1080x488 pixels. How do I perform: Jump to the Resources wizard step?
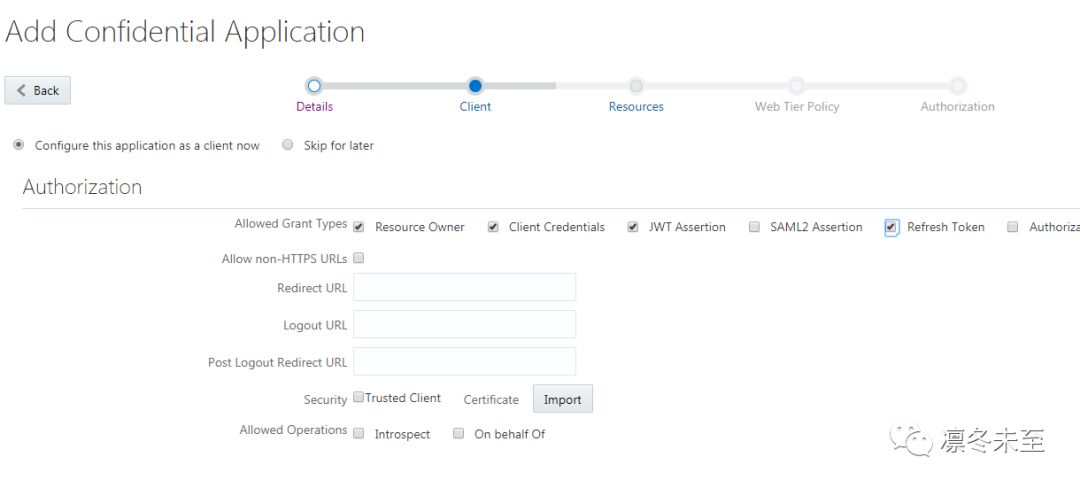tap(636, 86)
